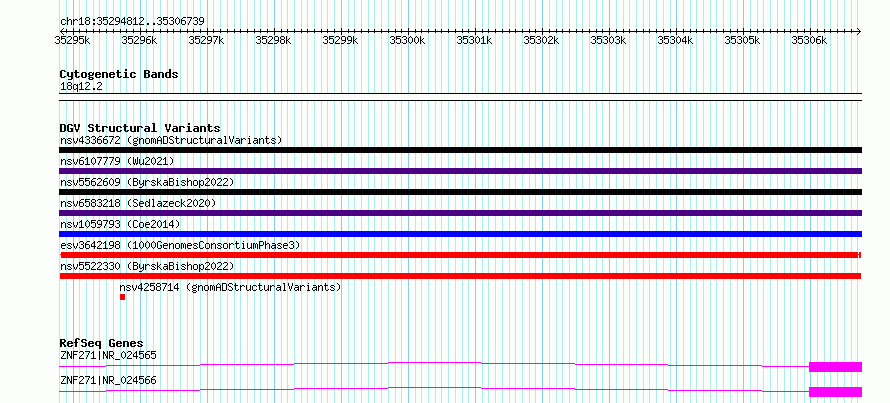Screen dimensions: 890x403
Task: Open variant nsv6583218 (Sedlazeck2020) label
Action: pos(138,203)
